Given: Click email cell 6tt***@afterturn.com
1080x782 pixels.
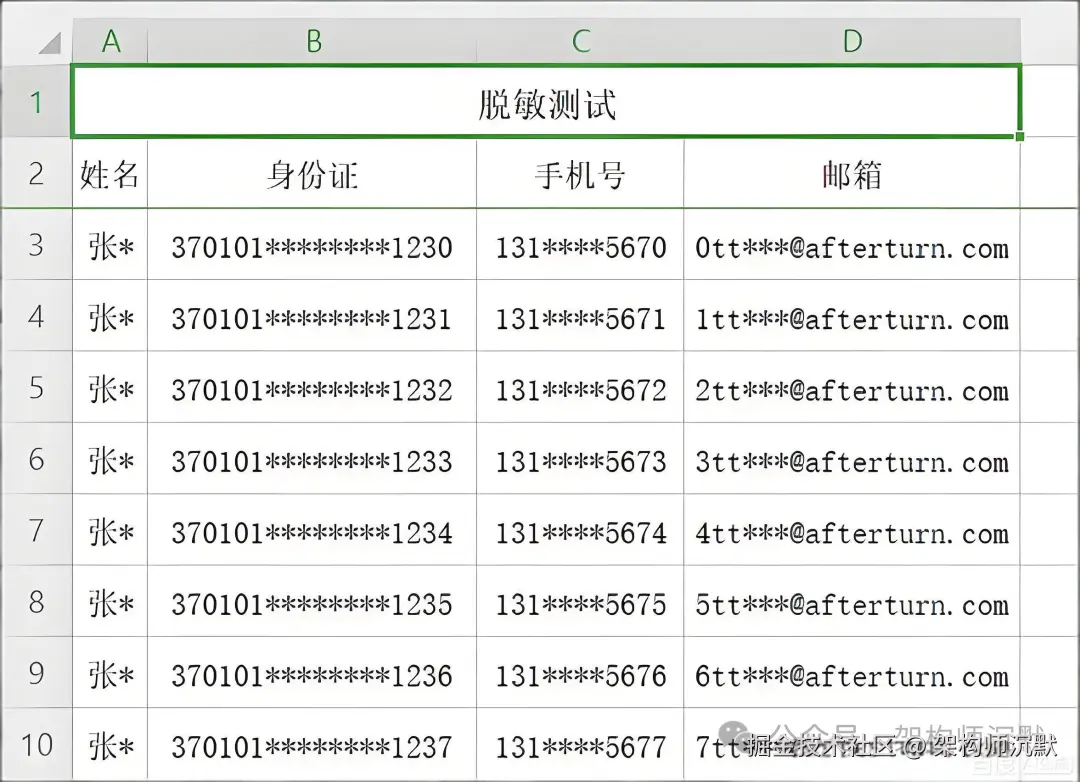Looking at the screenshot, I should tap(852, 673).
